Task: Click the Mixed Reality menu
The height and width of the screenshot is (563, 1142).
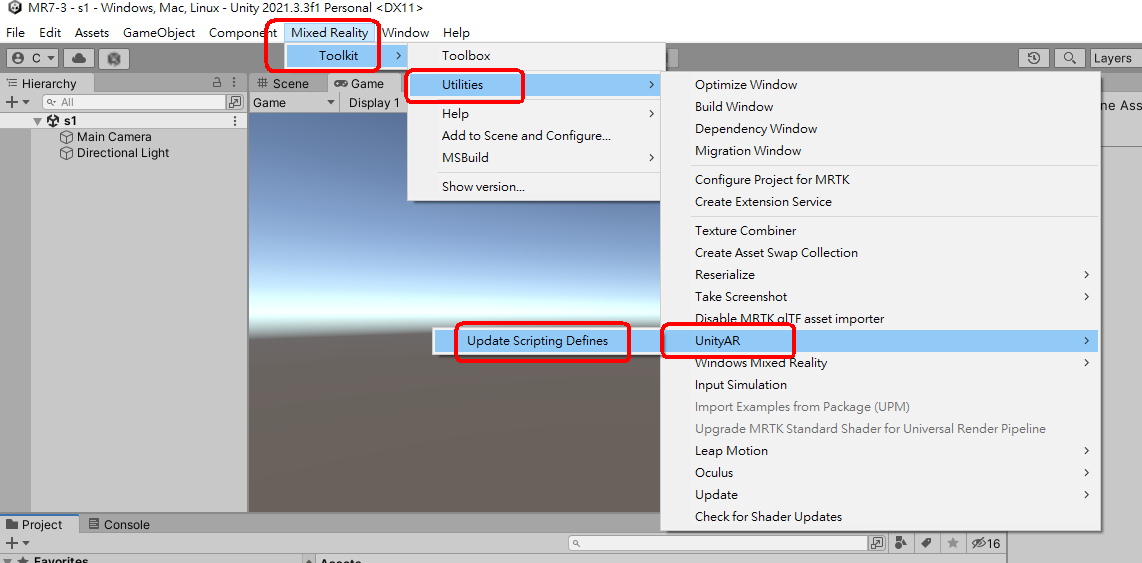Action: pyautogui.click(x=329, y=33)
